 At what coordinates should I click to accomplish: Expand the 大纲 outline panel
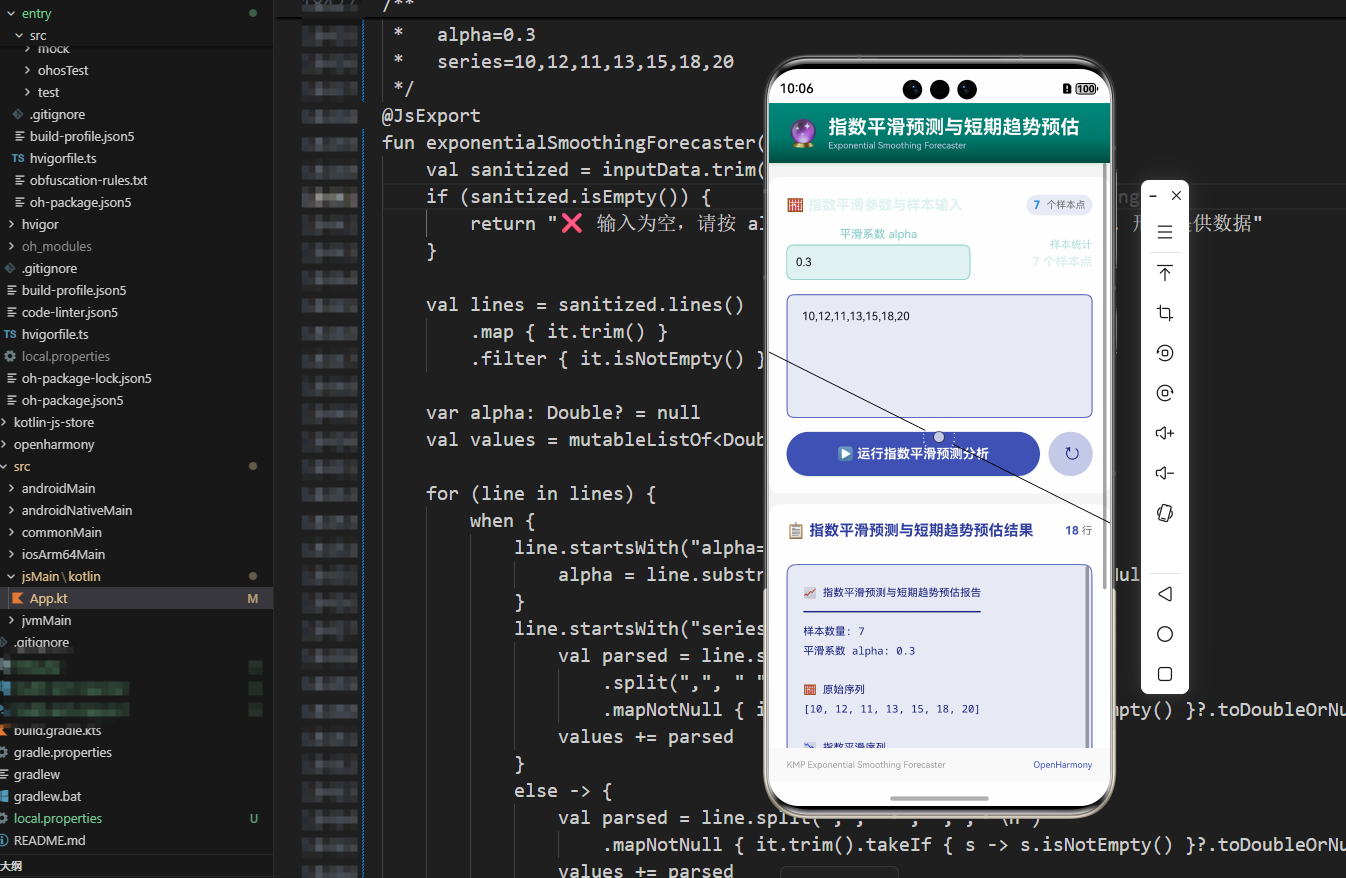pos(12,866)
